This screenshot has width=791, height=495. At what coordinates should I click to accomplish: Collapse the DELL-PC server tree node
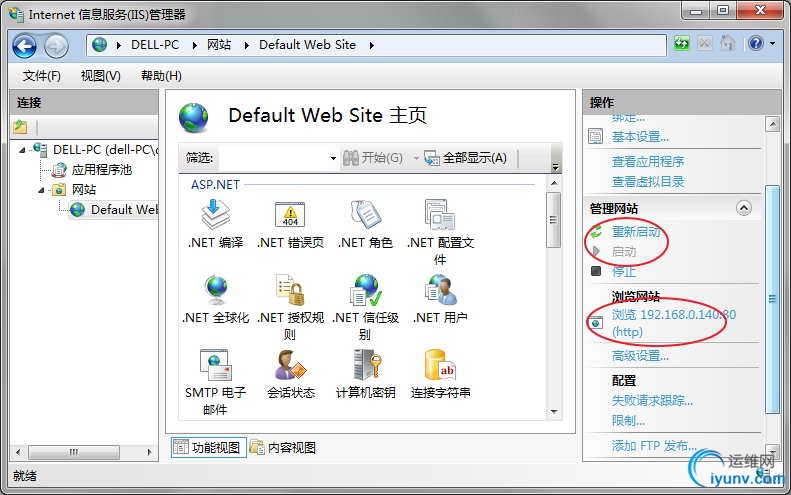pos(22,150)
